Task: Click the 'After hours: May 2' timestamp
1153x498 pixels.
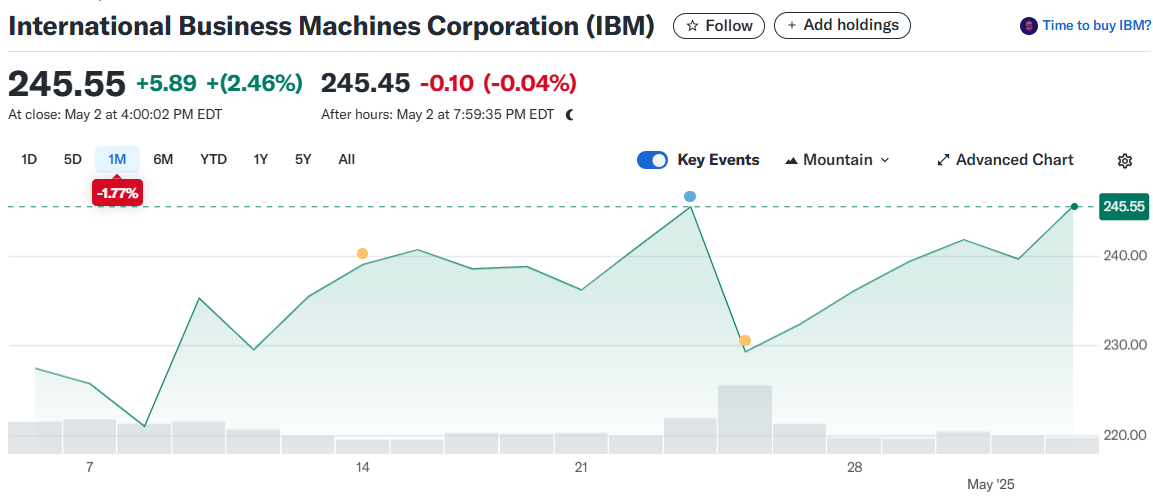Action: [x=438, y=115]
